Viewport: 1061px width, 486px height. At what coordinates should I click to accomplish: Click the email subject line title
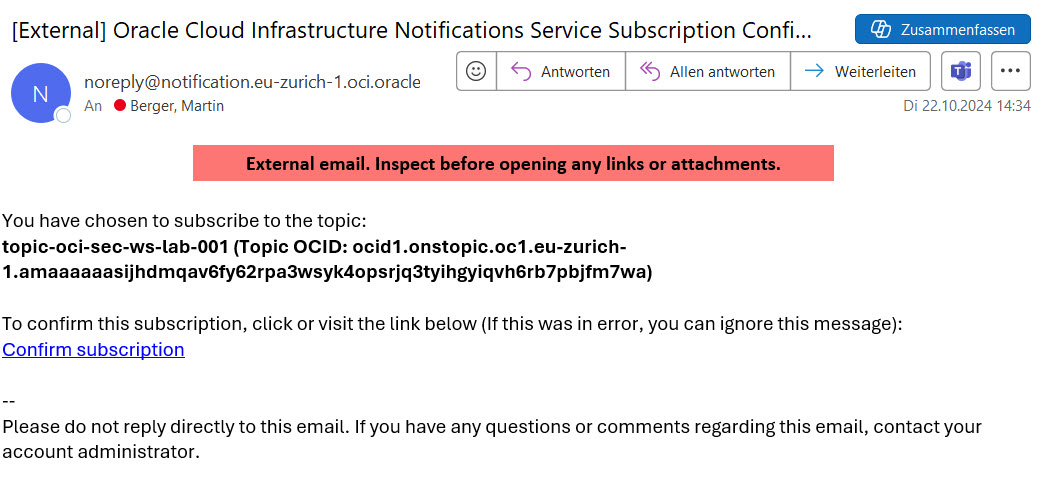point(411,30)
